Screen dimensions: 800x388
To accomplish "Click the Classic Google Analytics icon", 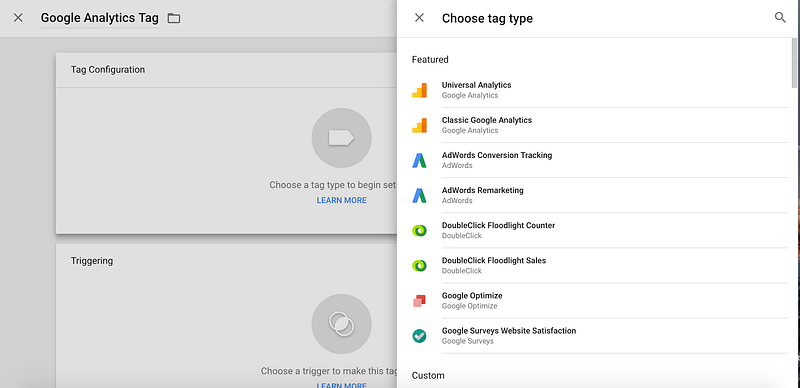I will point(419,125).
